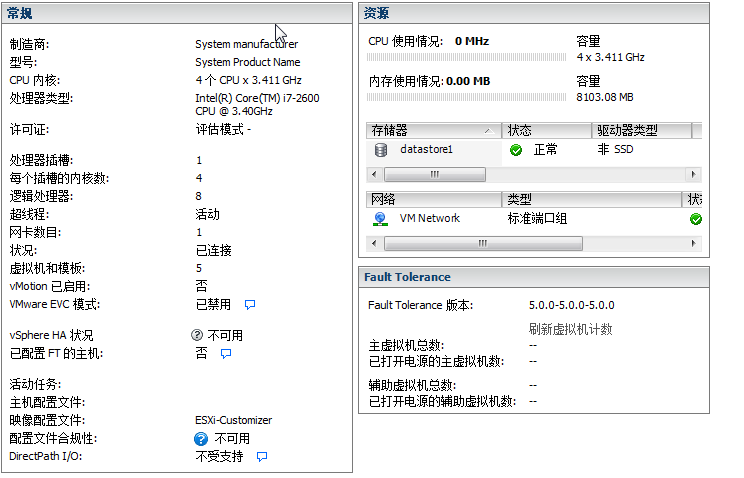The height and width of the screenshot is (478, 744).
Task: Click the 不受支持 DirectPath I/O value
Action: point(219,457)
